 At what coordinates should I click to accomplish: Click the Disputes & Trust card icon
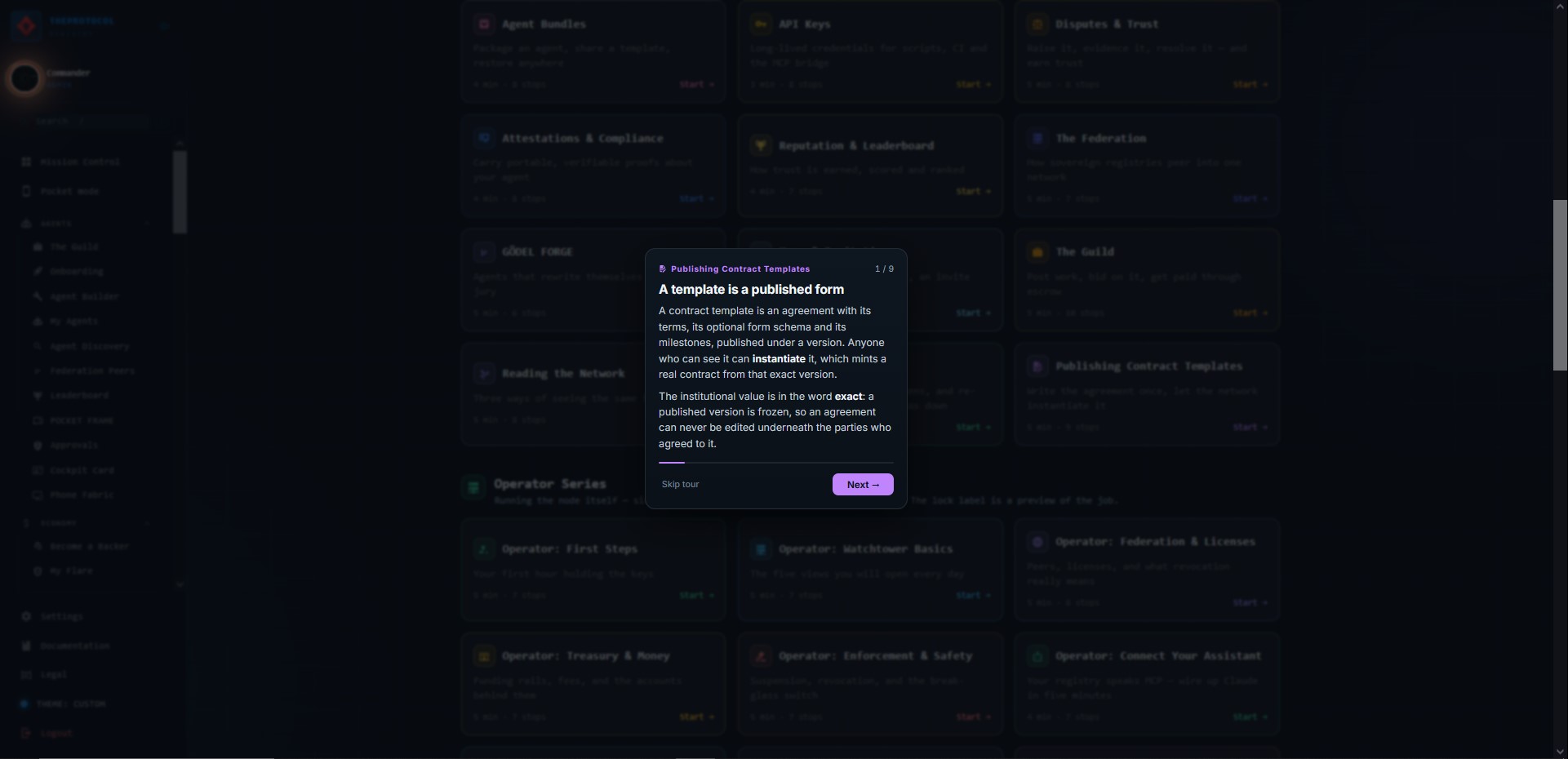[1037, 24]
